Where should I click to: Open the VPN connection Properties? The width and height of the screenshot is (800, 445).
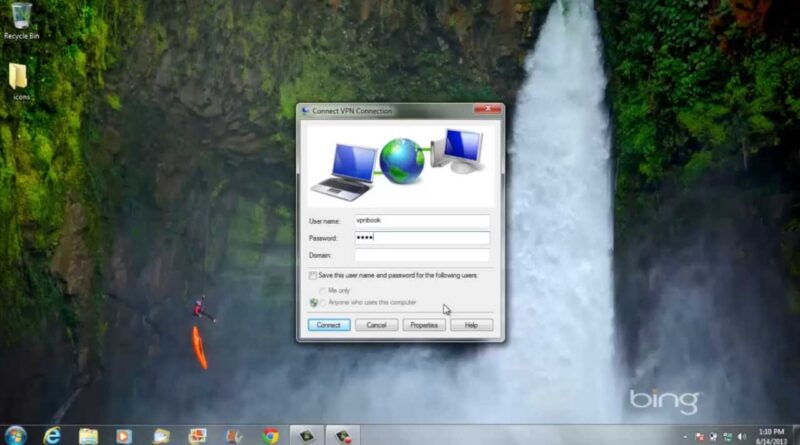[x=424, y=325]
